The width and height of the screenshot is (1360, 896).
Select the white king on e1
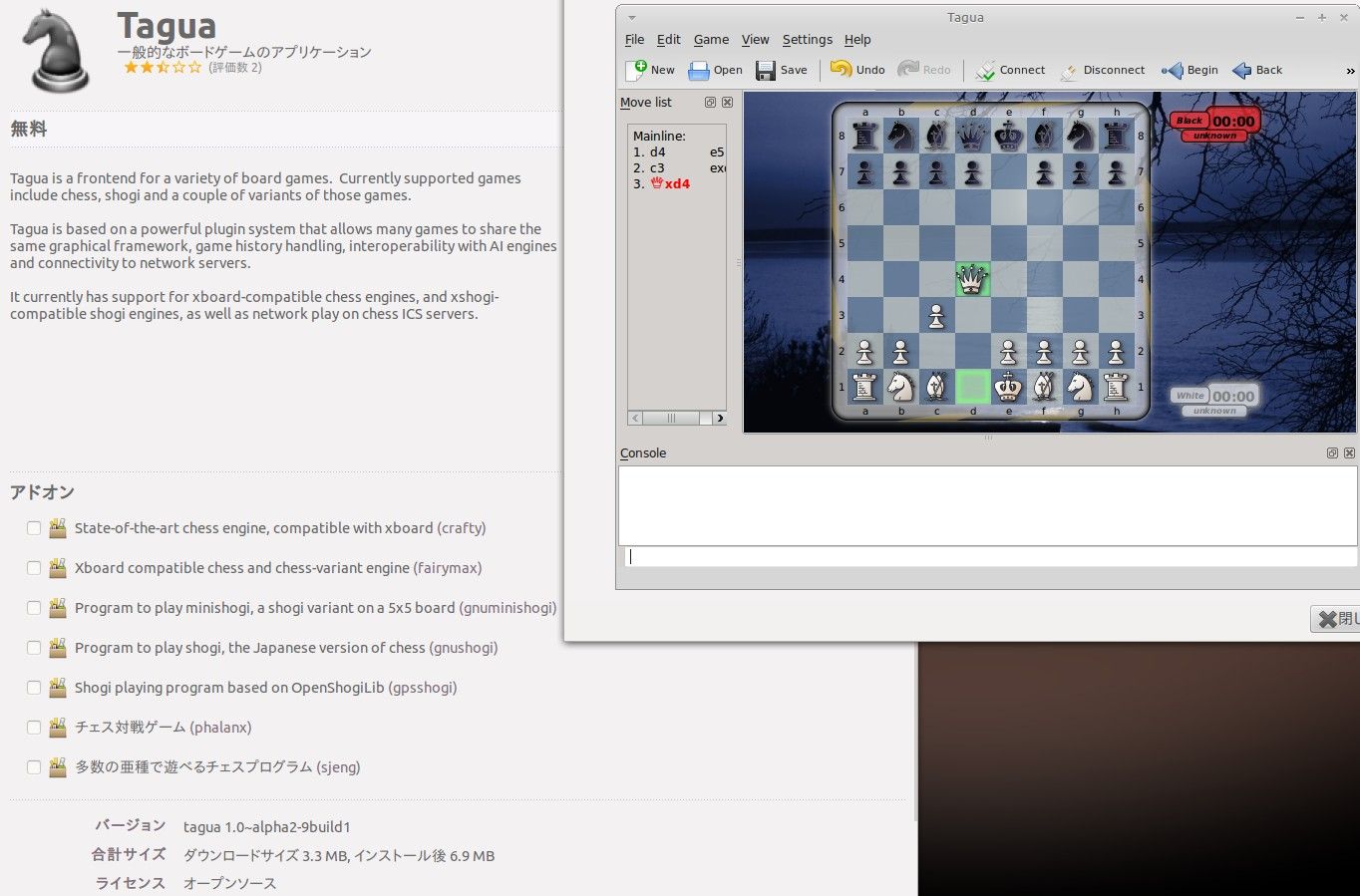pos(1008,387)
